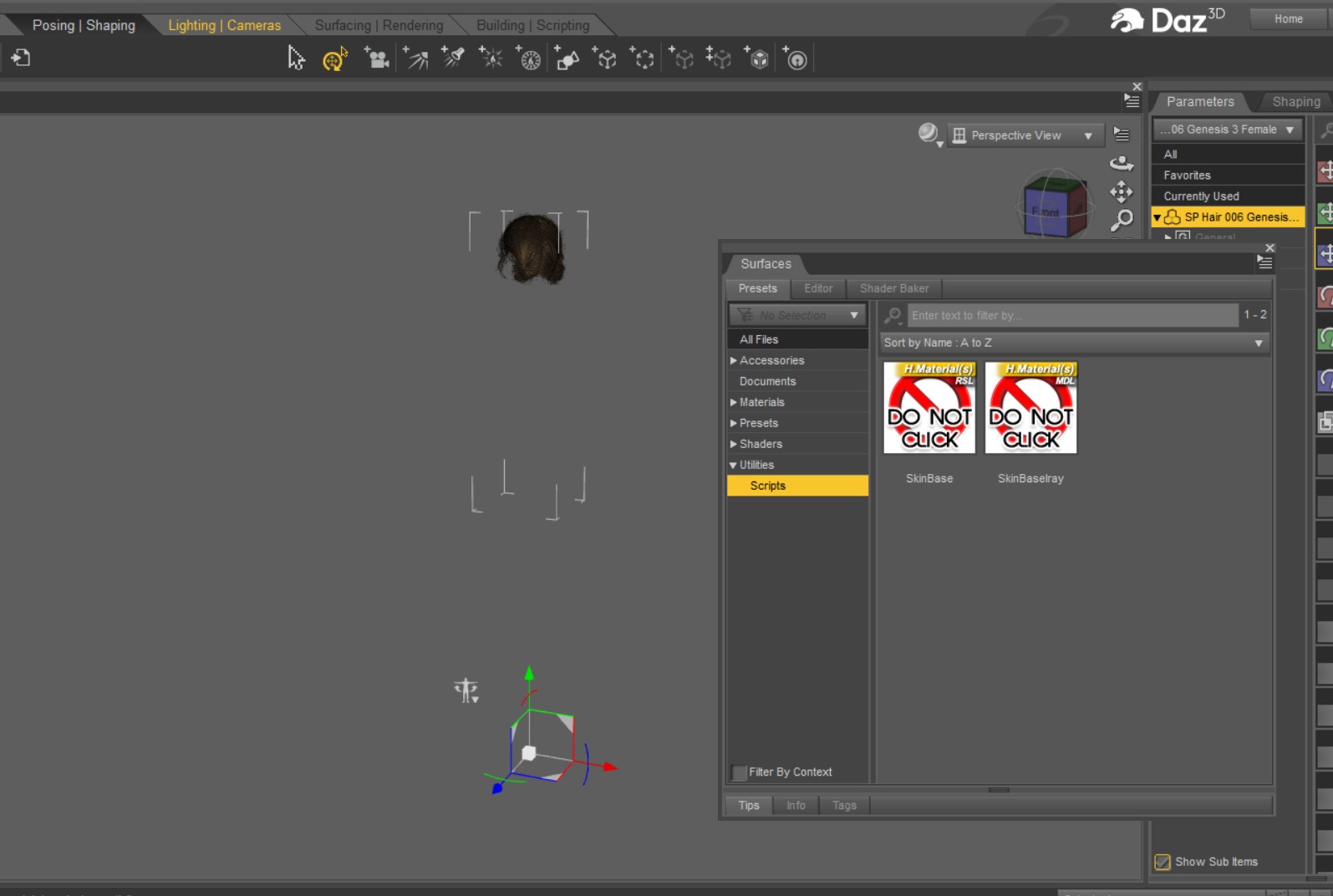Open the No Selection filter dropdown
This screenshot has height=896, width=1333.
pos(797,315)
